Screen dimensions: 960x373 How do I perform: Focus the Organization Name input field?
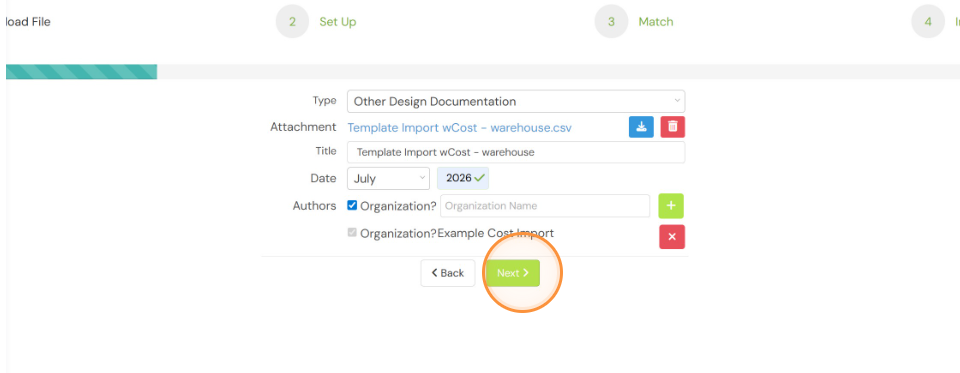pyautogui.click(x=545, y=206)
